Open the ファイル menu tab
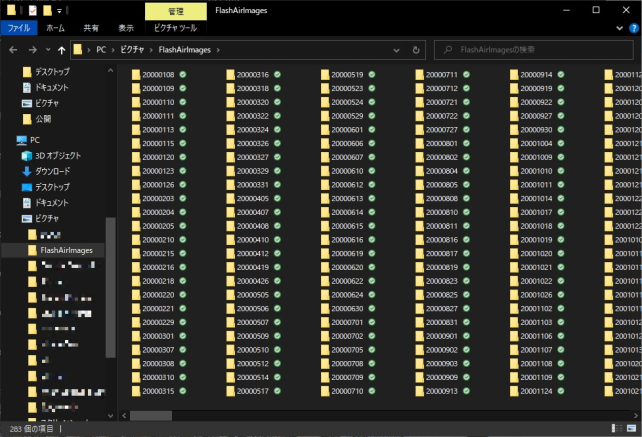The height and width of the screenshot is (437, 642). pos(18,29)
